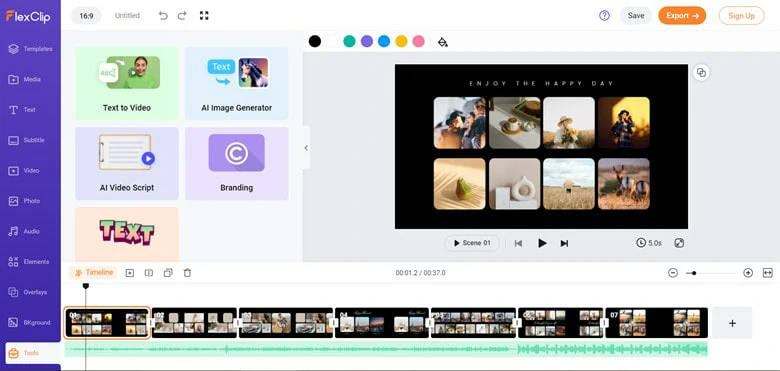Select scene 03 in the timeline
The height and width of the screenshot is (371, 780).
point(286,323)
